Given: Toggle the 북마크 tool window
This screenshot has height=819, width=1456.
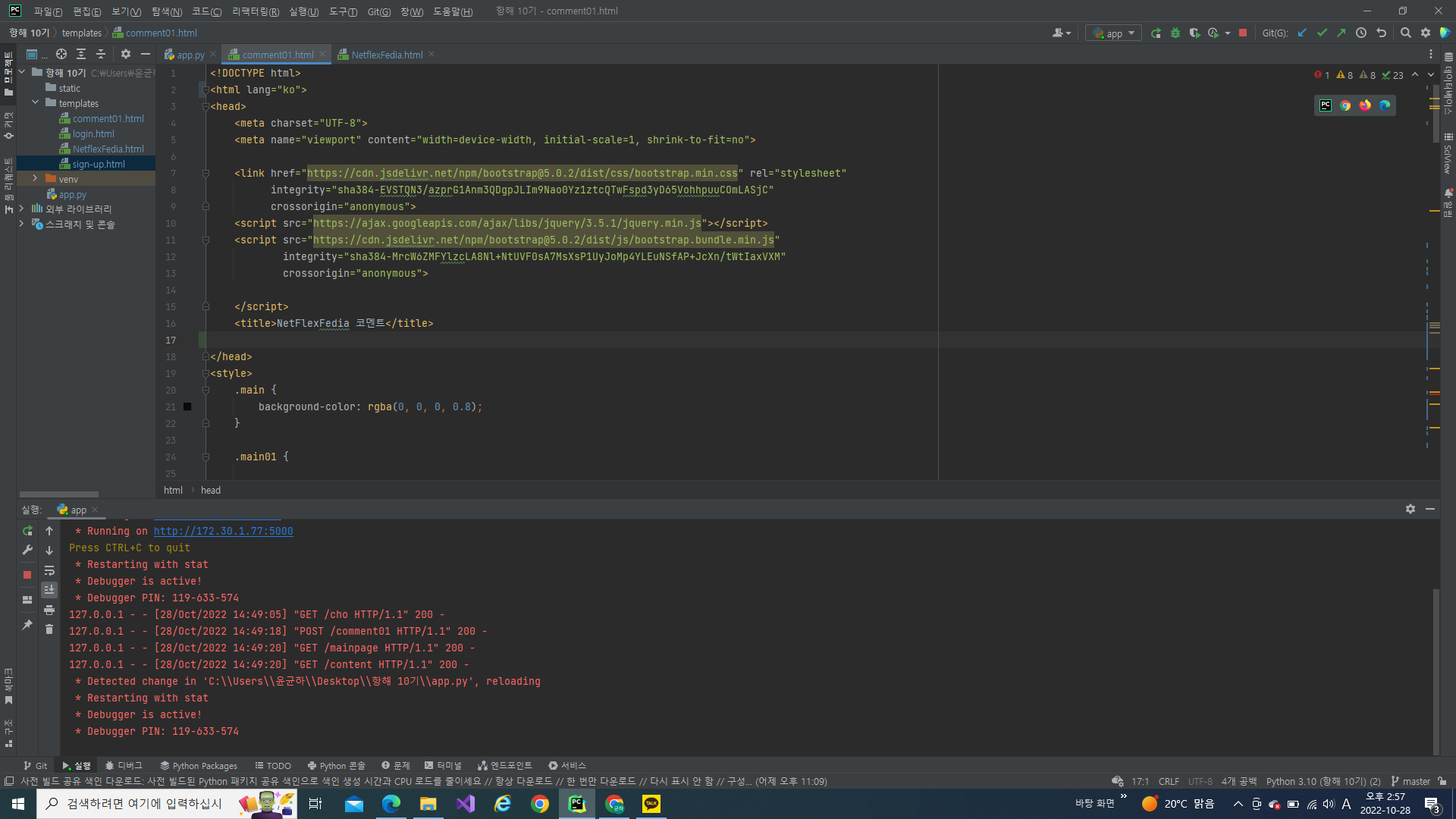Looking at the screenshot, I should (x=8, y=687).
